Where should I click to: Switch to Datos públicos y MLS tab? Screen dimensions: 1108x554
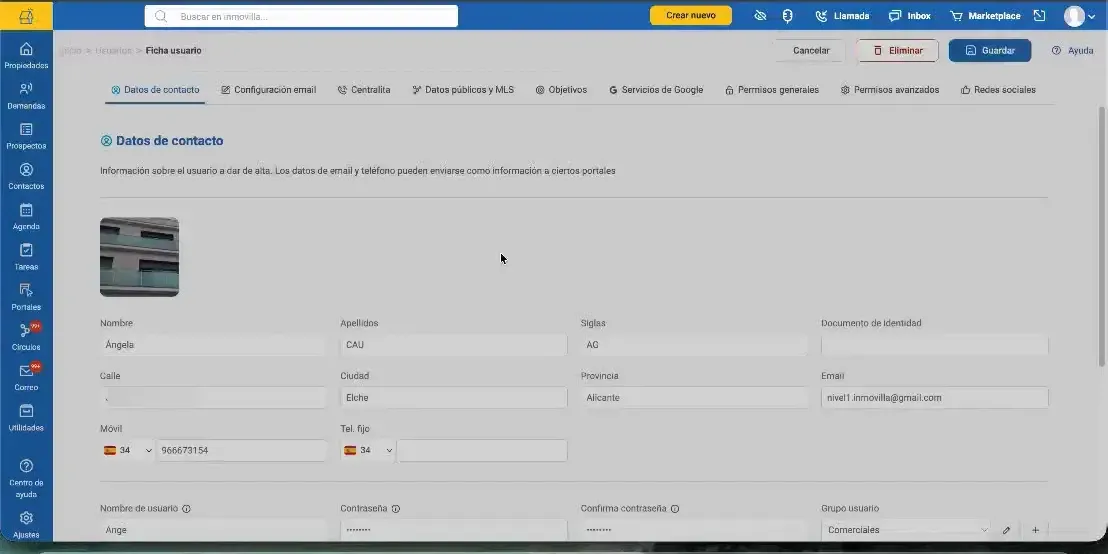pos(463,90)
